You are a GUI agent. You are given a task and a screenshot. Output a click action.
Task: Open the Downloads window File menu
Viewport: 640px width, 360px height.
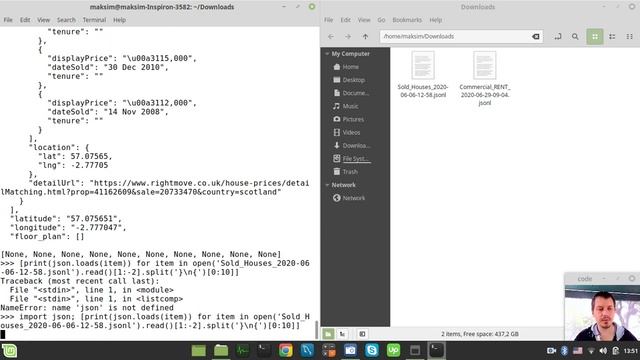329,20
